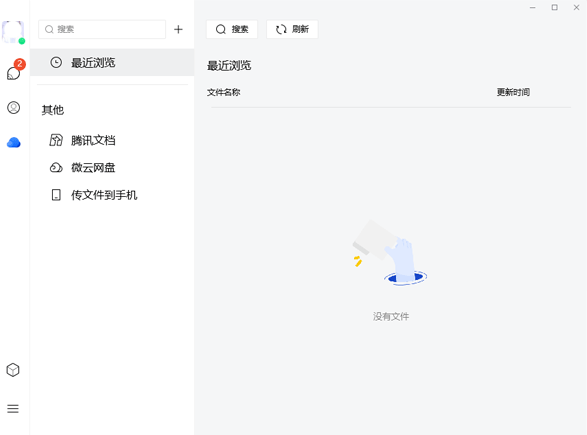Click the phone icon beside 传文件到手机
This screenshot has width=587, height=435.
tap(56, 195)
